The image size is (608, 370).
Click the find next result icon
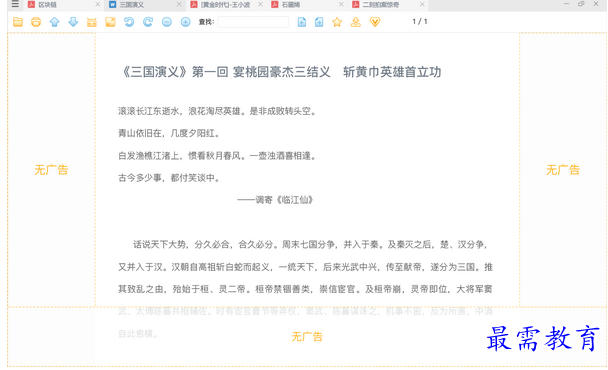[x=319, y=22]
